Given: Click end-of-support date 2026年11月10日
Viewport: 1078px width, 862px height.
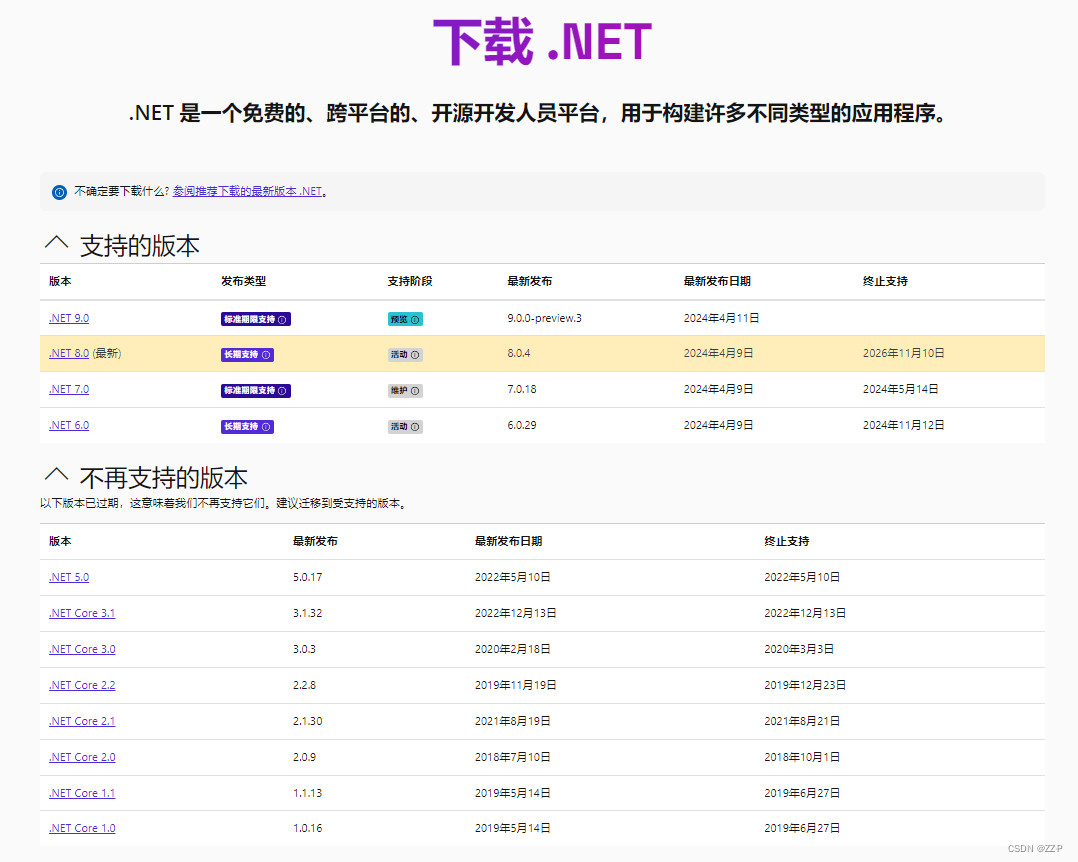Looking at the screenshot, I should coord(903,353).
